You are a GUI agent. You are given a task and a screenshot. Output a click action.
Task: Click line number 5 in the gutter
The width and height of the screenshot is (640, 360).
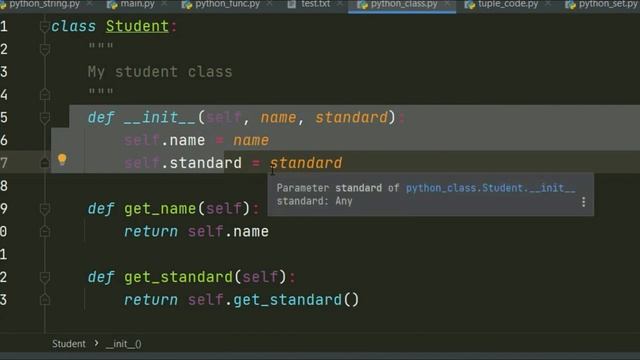click(4, 118)
